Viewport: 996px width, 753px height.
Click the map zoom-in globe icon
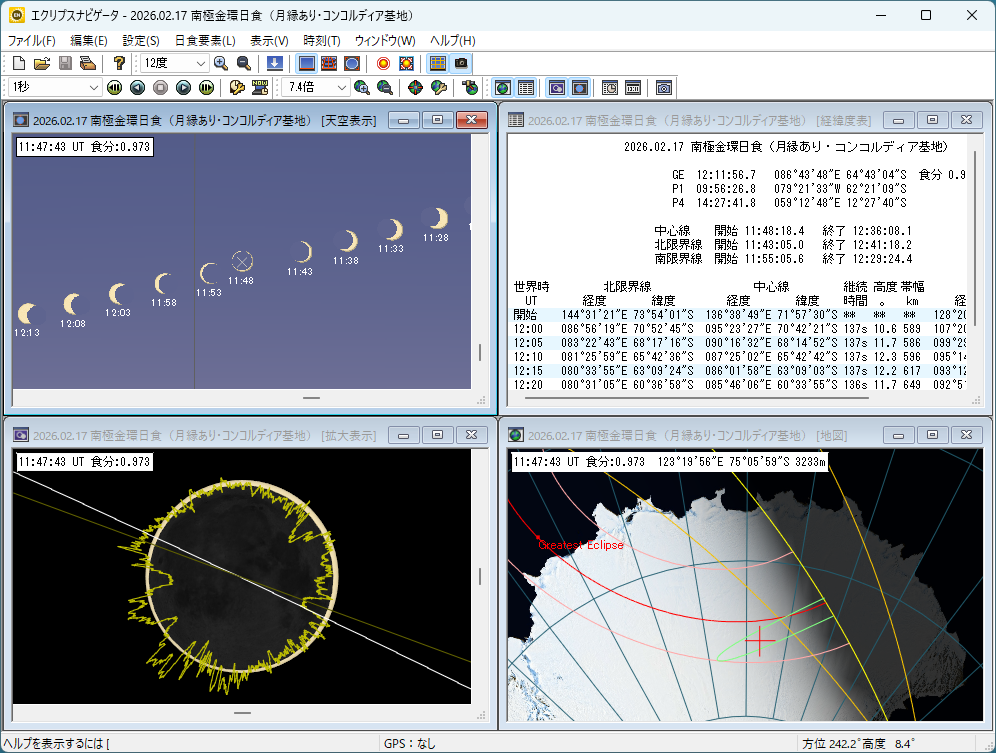(x=360, y=88)
